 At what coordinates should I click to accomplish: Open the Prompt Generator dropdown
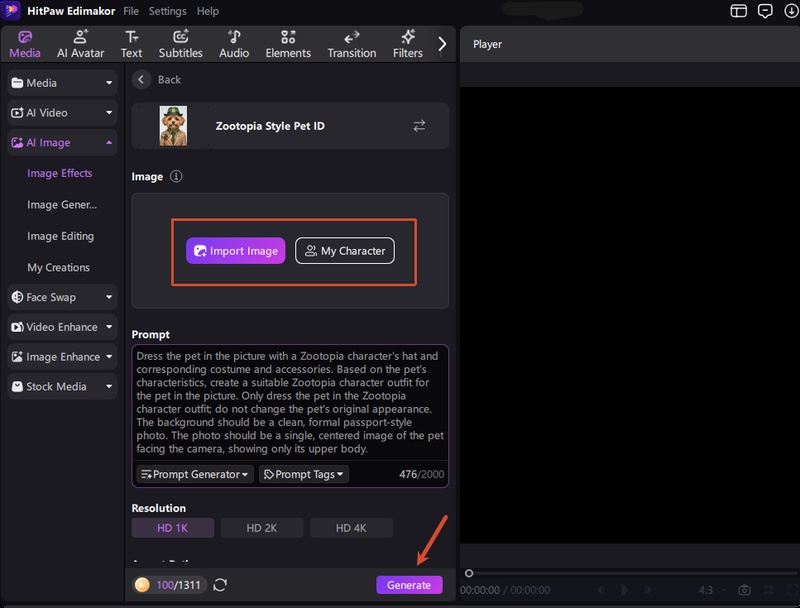click(194, 474)
